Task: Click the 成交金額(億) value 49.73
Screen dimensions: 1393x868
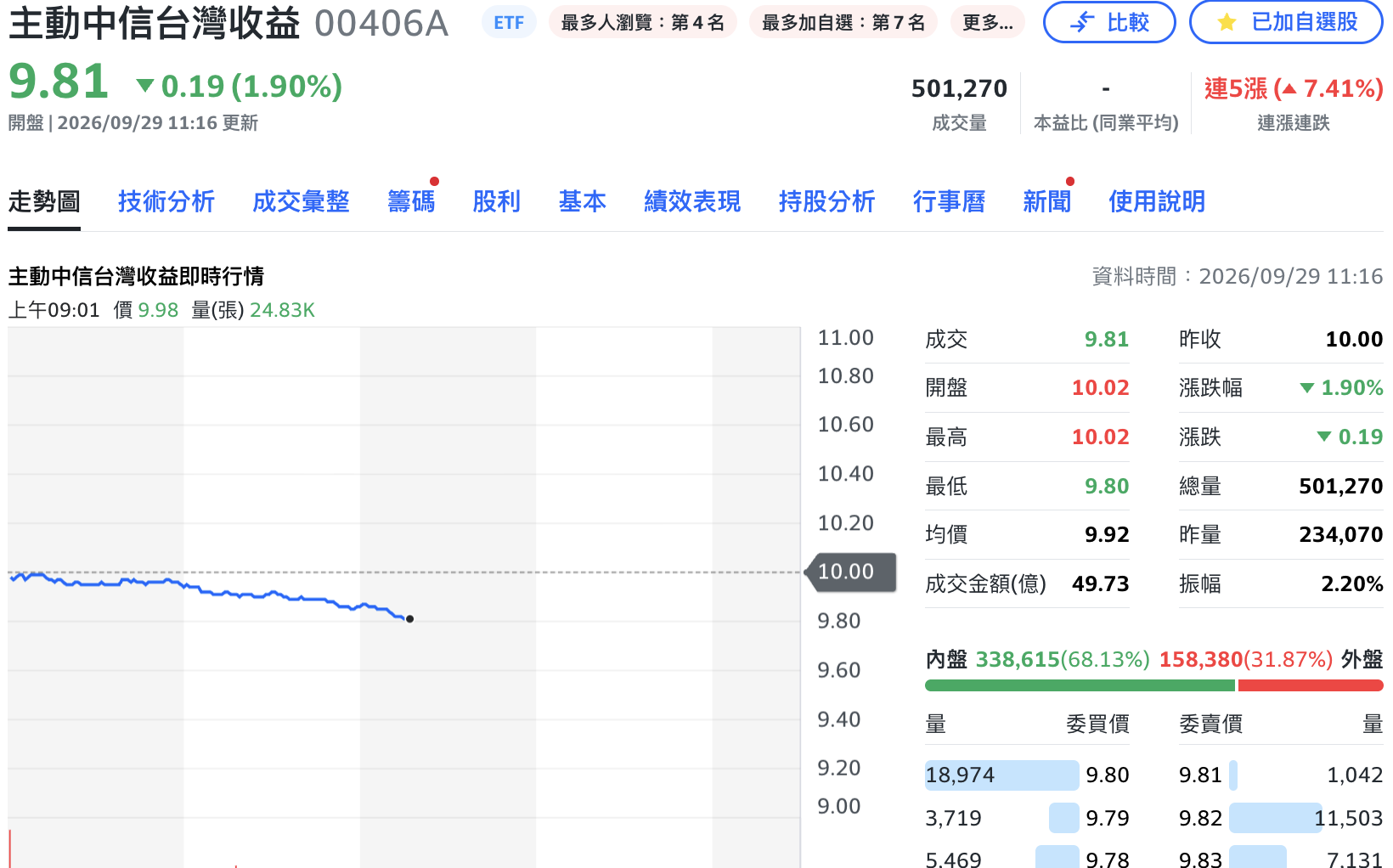Action: 1100,584
